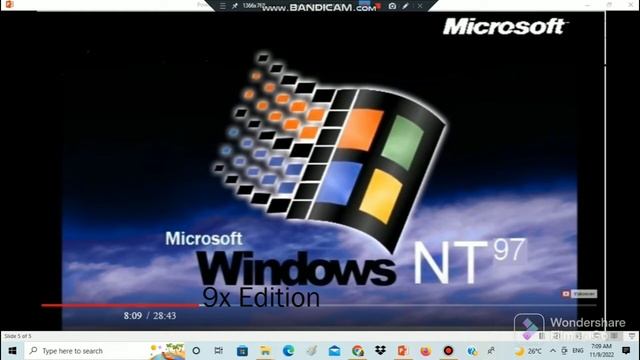This screenshot has height=360, width=640.
Task: Click the Bandicam screenshot camera icon
Action: click(392, 6)
